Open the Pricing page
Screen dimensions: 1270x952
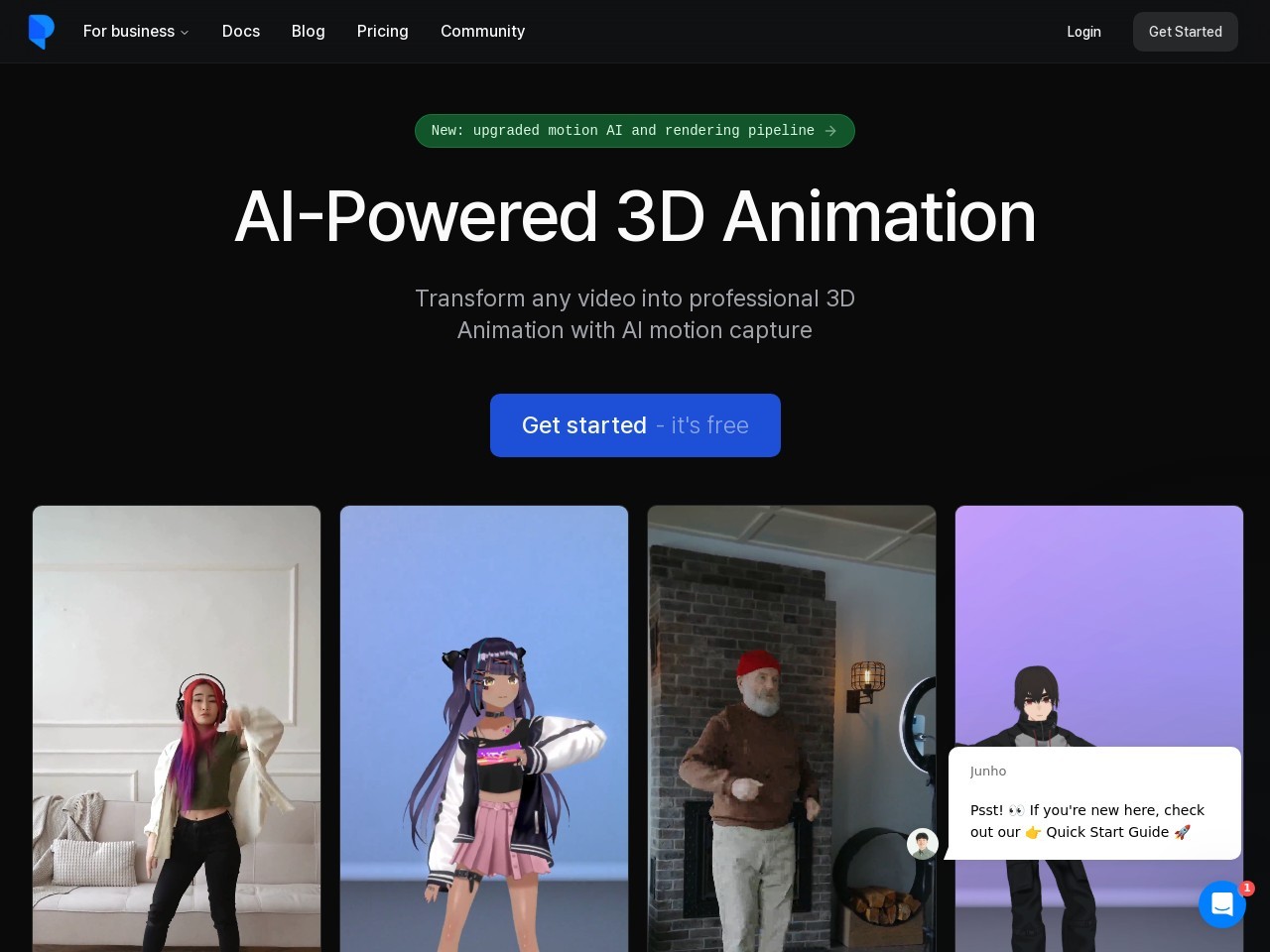click(x=383, y=32)
